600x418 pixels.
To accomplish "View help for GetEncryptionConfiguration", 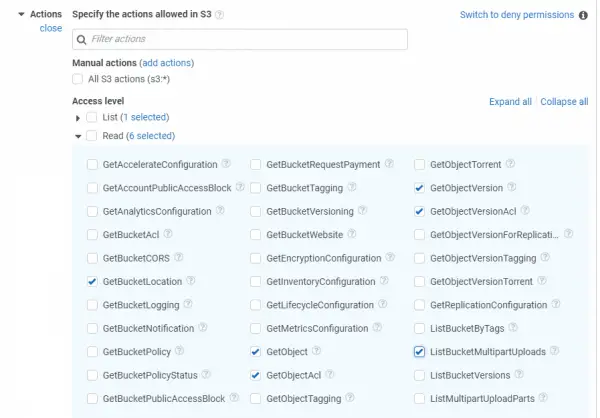I will click(390, 258).
